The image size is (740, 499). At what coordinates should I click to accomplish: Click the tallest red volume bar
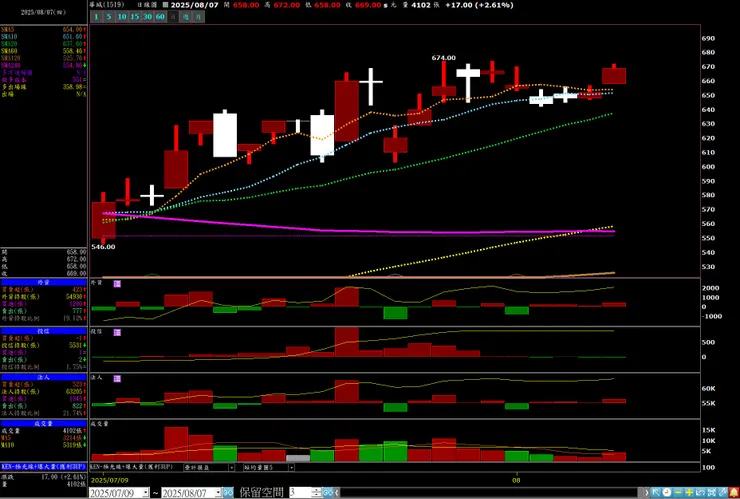[176, 444]
